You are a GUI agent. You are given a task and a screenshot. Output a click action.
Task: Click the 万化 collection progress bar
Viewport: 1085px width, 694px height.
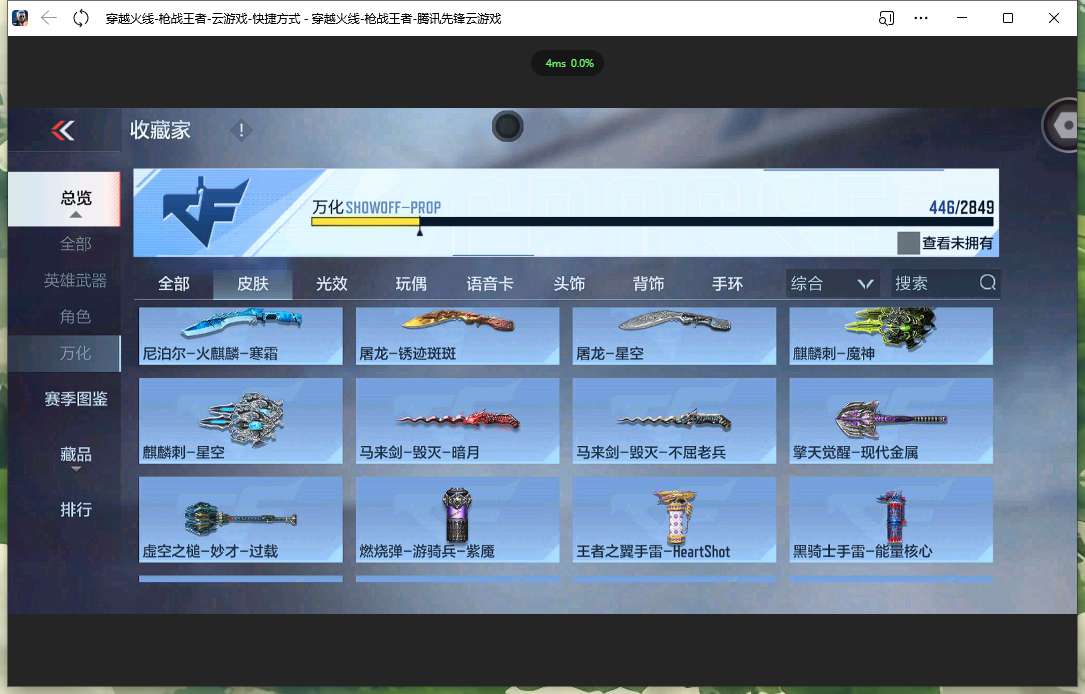[652, 221]
